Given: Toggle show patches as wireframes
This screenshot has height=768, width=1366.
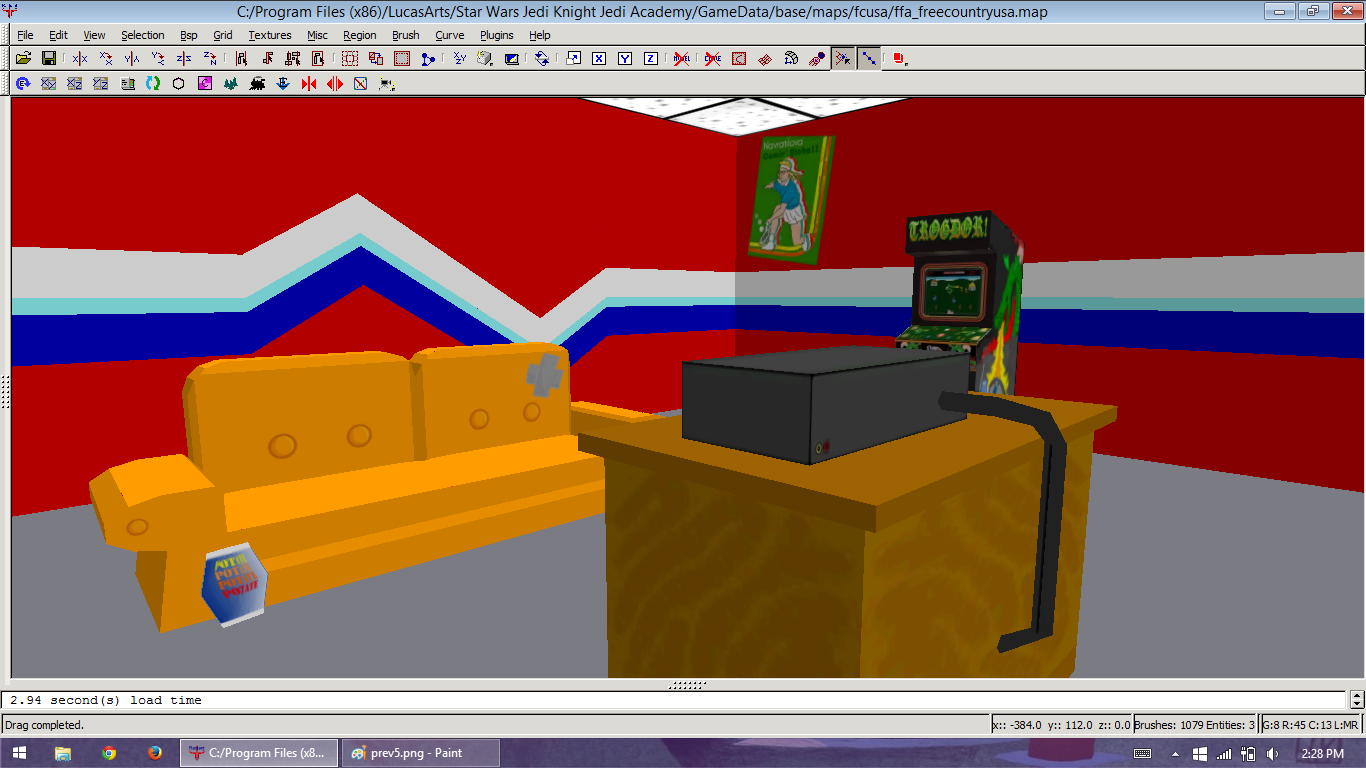Looking at the screenshot, I should (x=765, y=59).
